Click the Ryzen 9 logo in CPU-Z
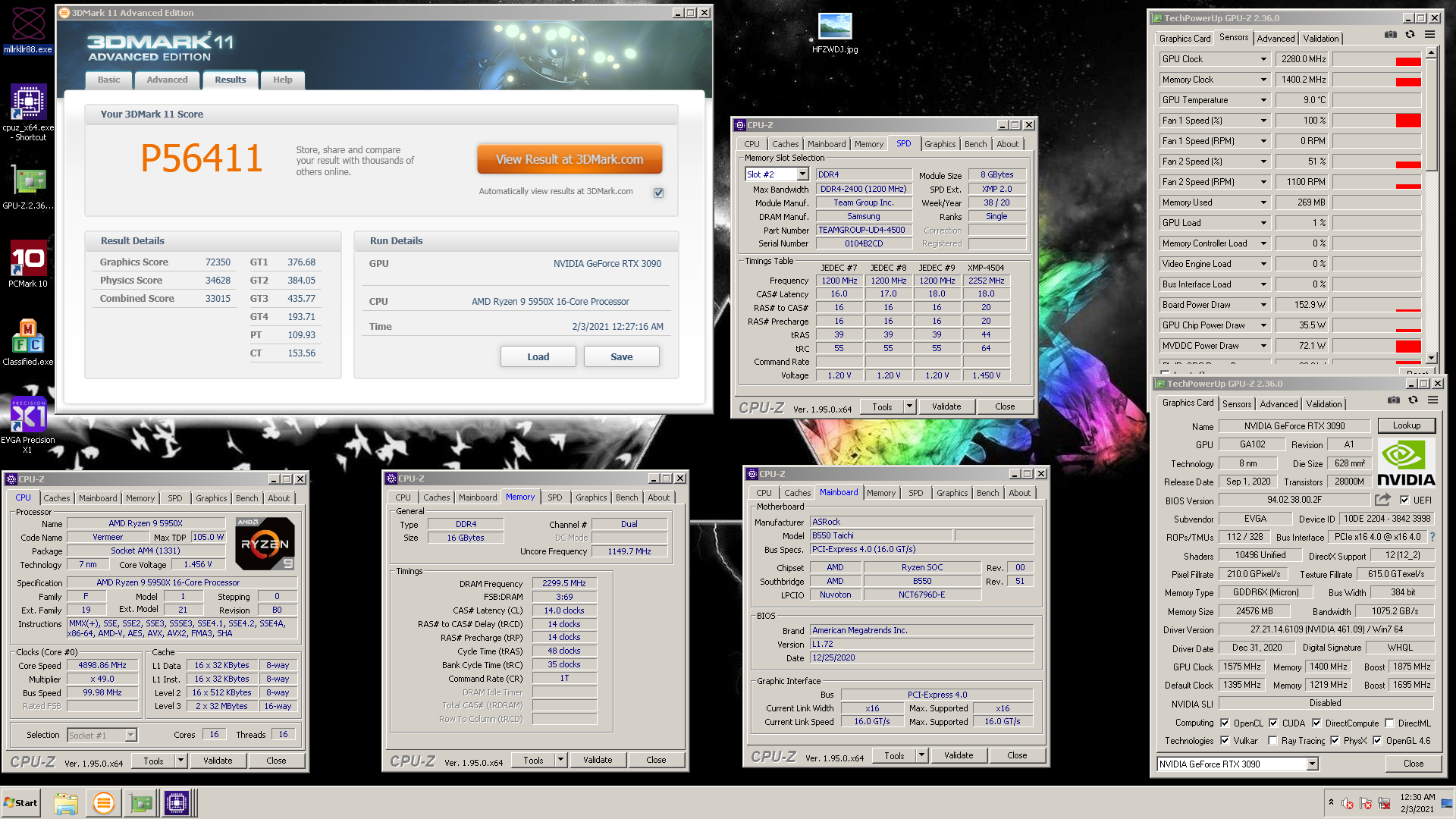Screen dimensions: 1456x819 (x=265, y=544)
